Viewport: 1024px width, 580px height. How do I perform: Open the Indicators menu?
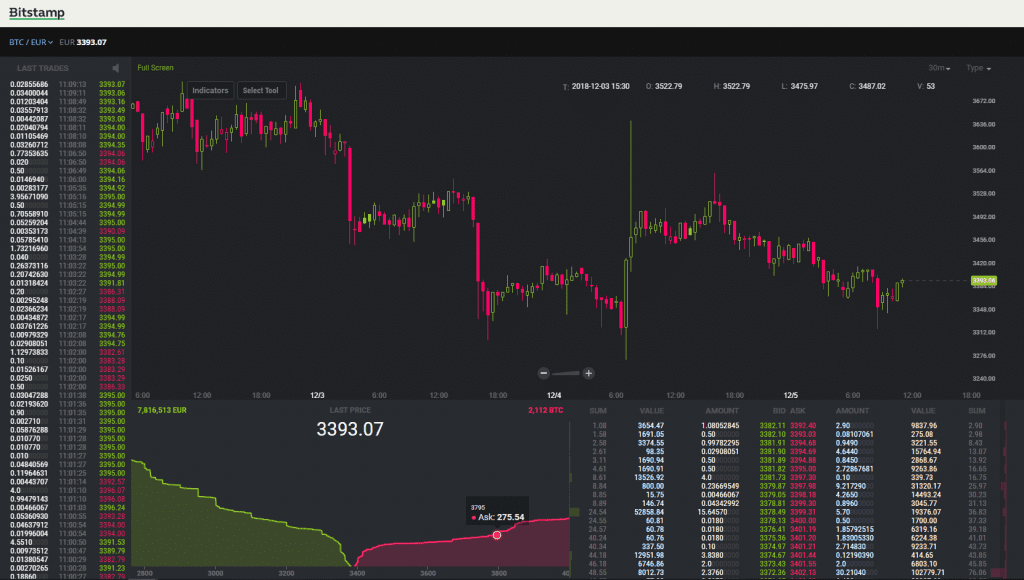(210, 90)
